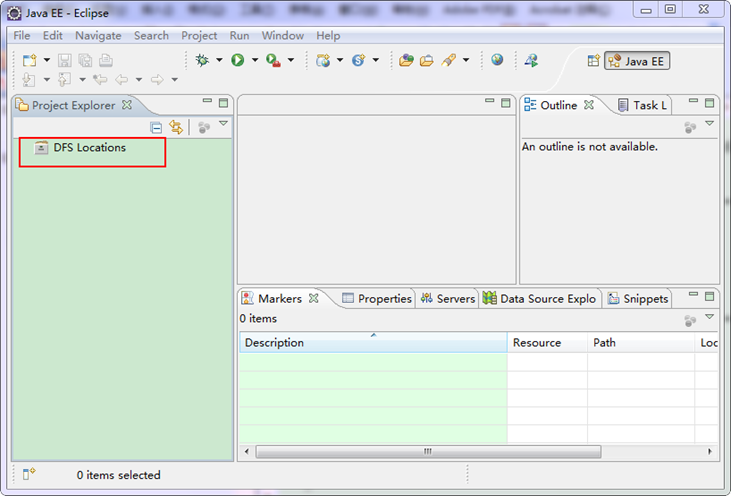Open the Forward history dropdown arrow

(175, 80)
